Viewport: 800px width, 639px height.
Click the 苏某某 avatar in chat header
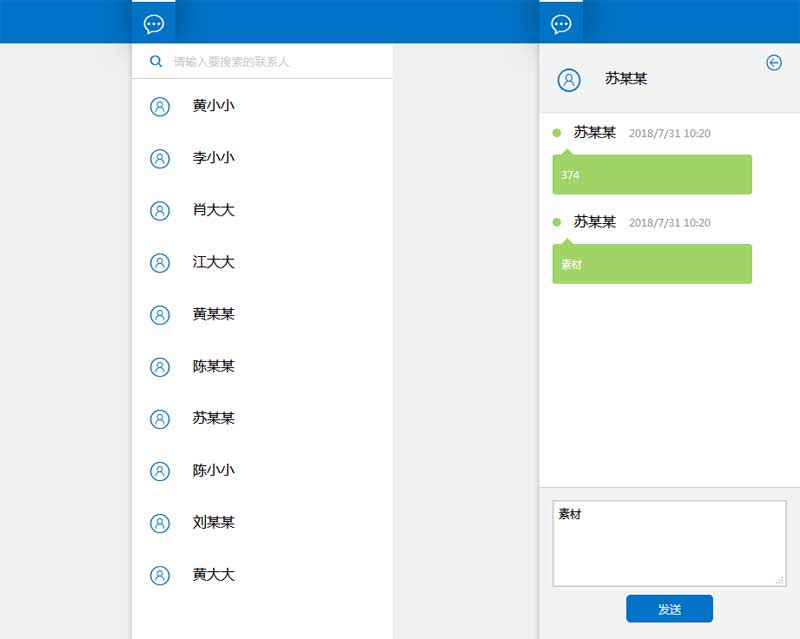point(569,80)
